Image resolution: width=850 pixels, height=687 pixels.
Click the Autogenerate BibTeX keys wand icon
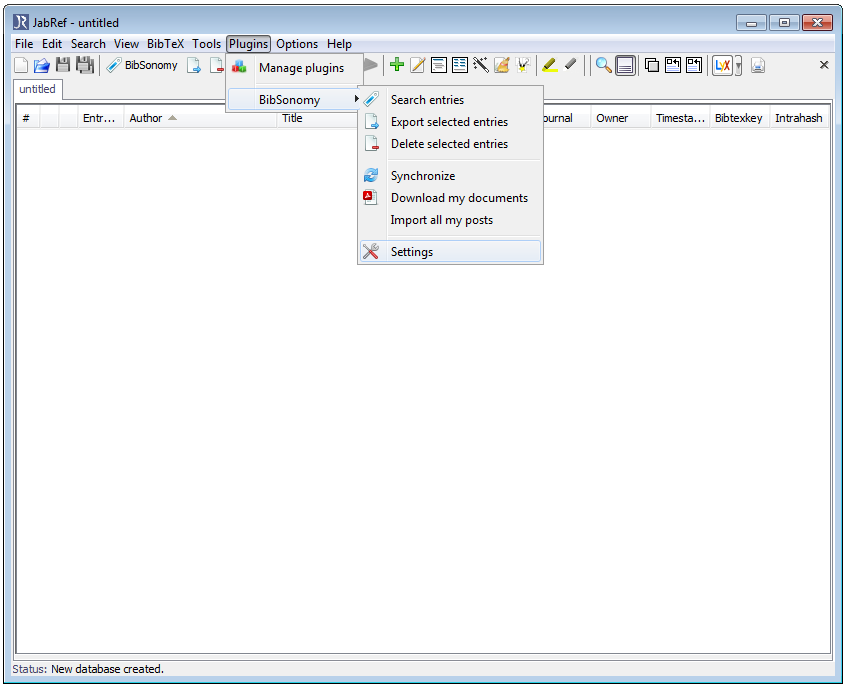pos(481,65)
